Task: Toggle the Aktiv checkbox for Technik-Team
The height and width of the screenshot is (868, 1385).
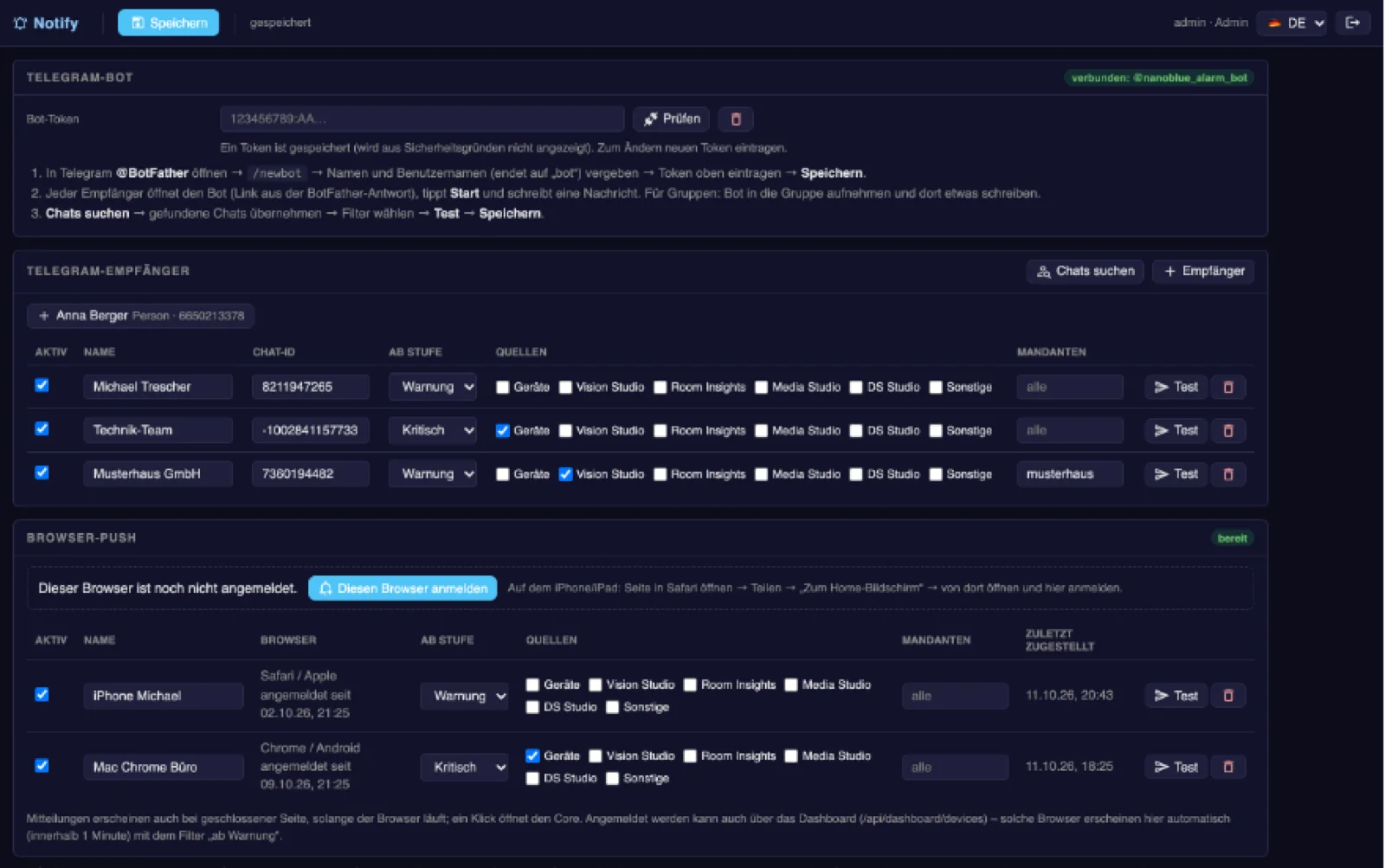Action: (x=42, y=429)
